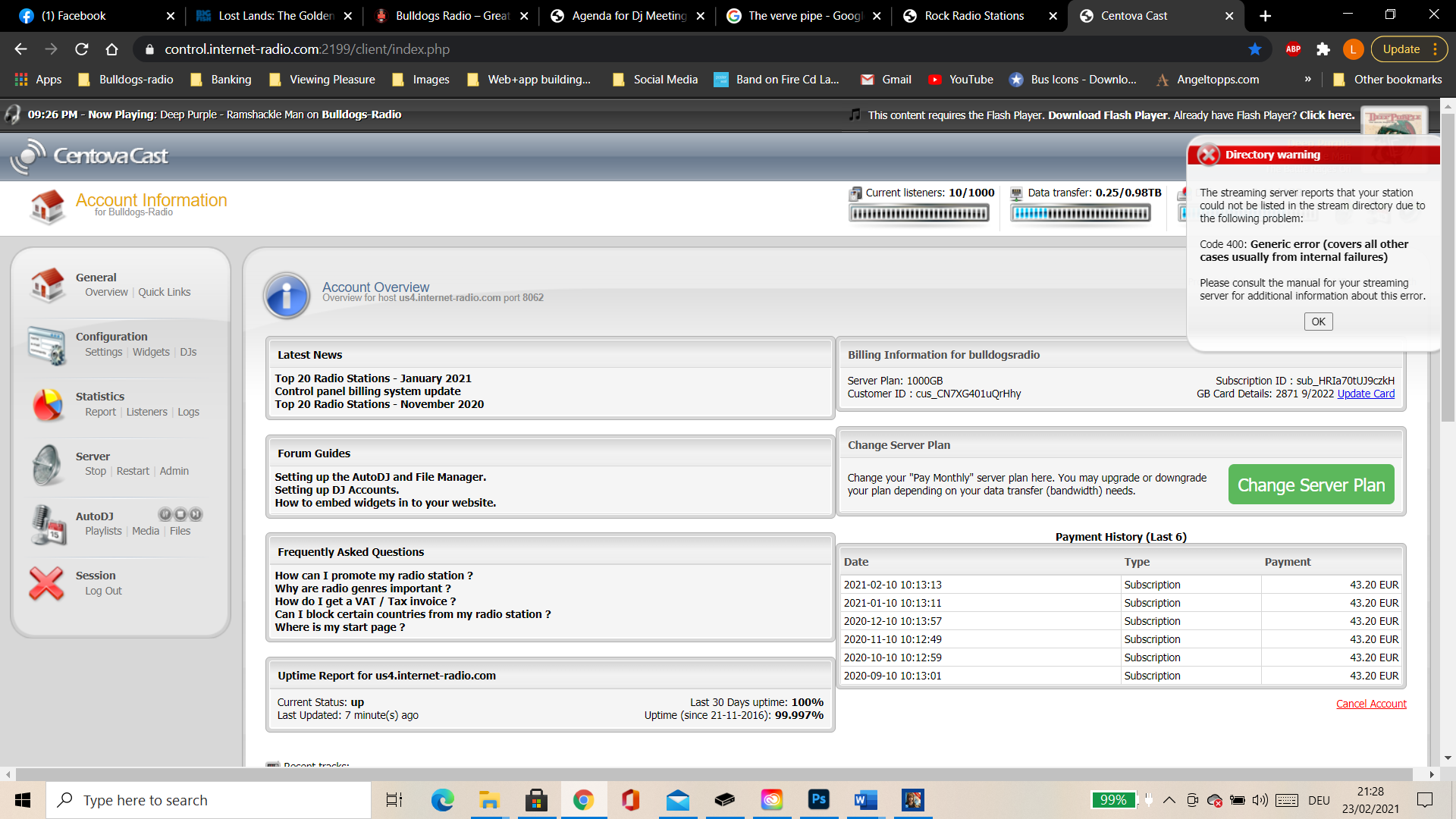Open the Cancel Account link
The width and height of the screenshot is (1456, 819).
click(1370, 704)
